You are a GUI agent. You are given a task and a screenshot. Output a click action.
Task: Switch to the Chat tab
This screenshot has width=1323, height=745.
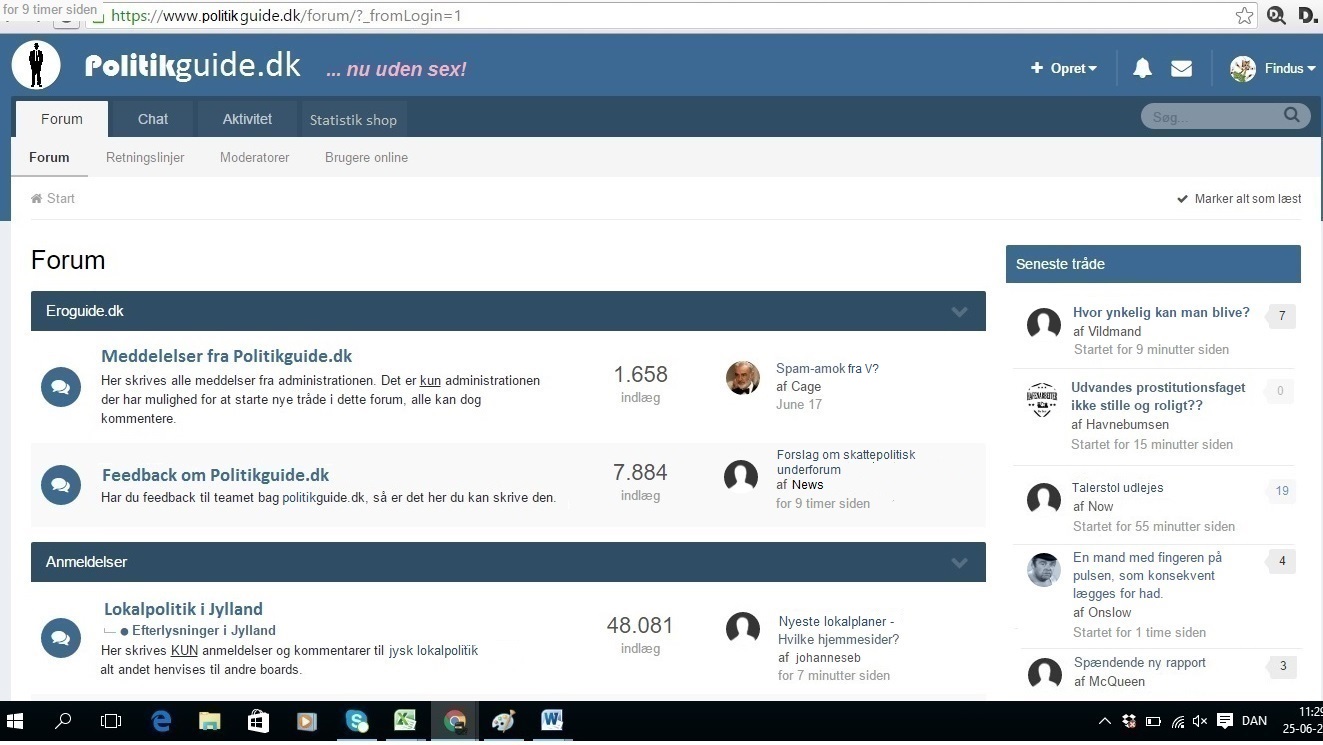[153, 119]
